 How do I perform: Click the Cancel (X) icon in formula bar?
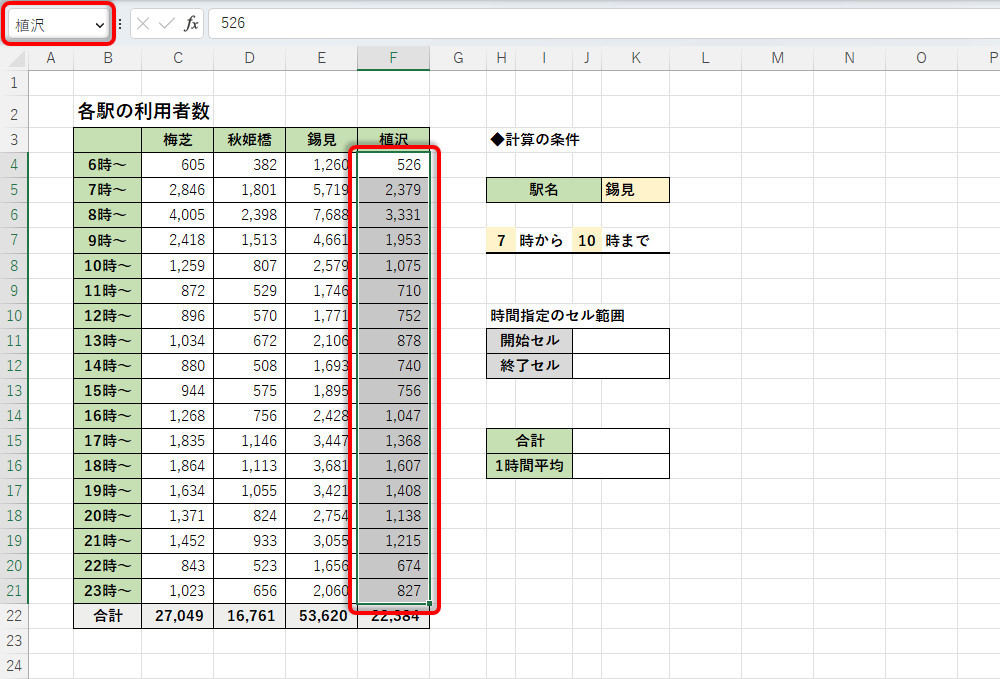pyautogui.click(x=143, y=24)
